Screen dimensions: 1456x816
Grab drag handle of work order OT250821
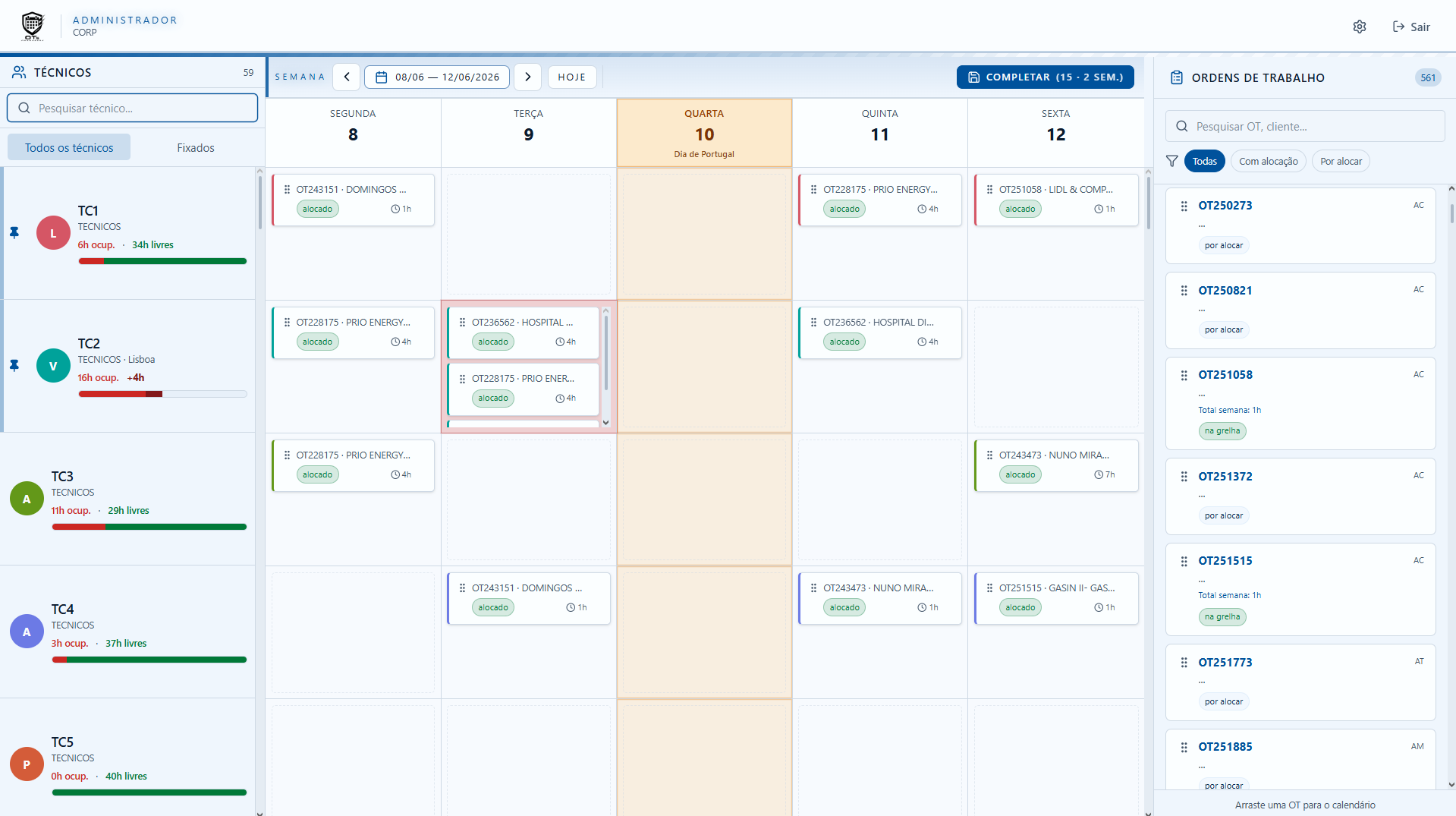pyautogui.click(x=1184, y=291)
